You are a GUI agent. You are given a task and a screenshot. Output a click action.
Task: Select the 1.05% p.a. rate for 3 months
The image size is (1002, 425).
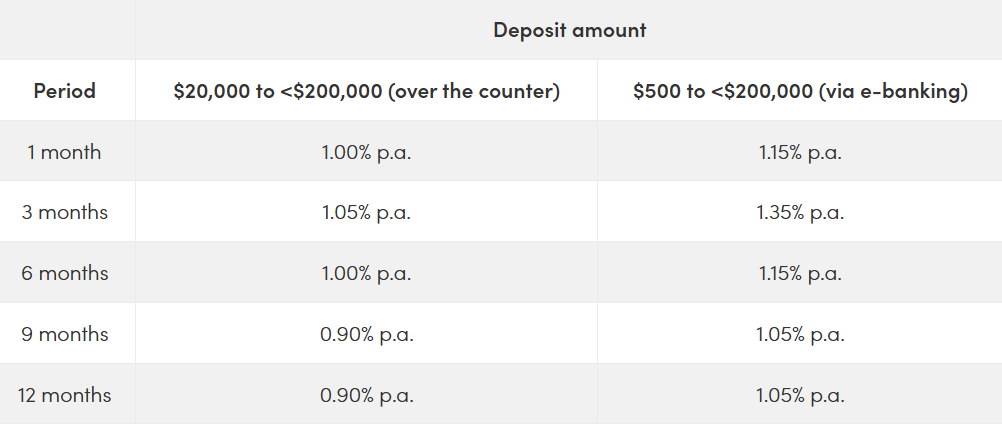point(366,213)
